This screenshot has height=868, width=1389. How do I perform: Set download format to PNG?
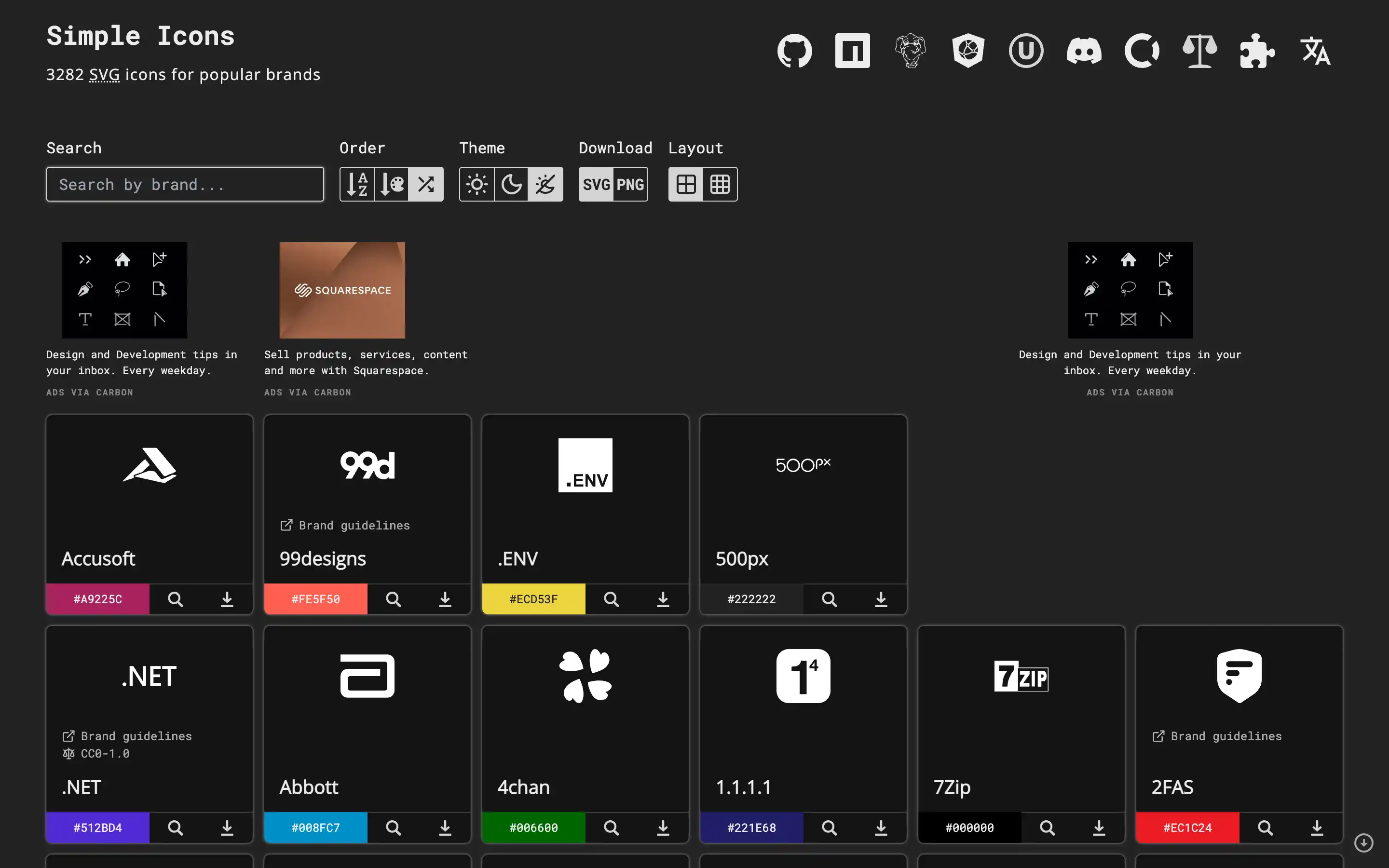click(x=630, y=184)
